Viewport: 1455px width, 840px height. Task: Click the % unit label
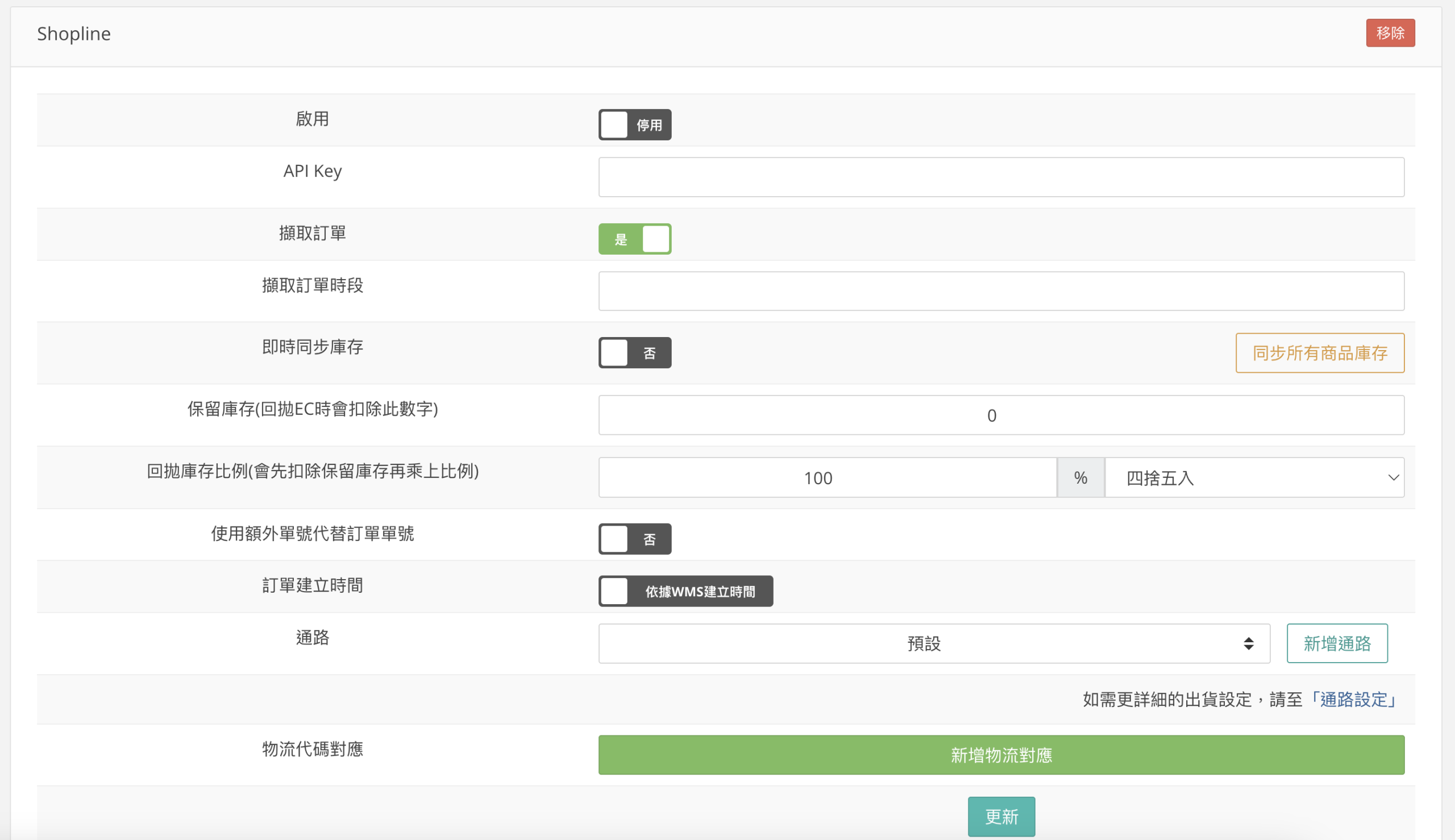coord(1080,478)
